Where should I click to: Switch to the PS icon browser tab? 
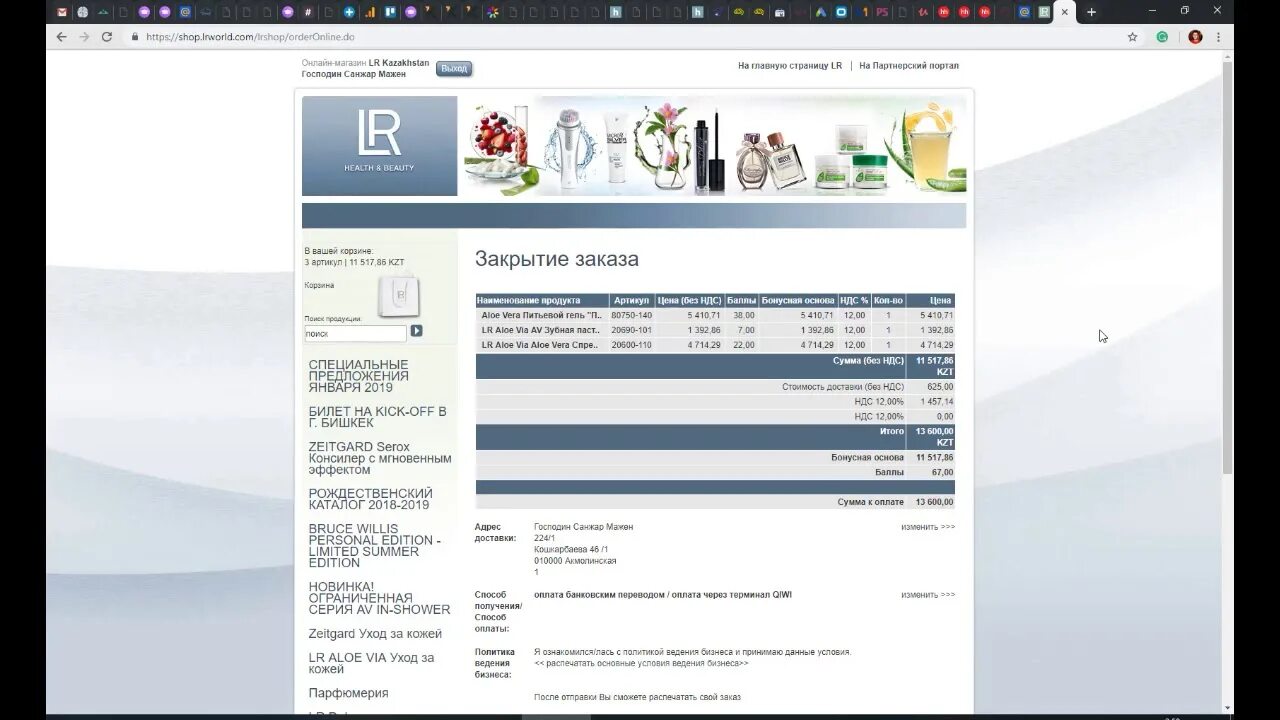pyautogui.click(x=882, y=12)
